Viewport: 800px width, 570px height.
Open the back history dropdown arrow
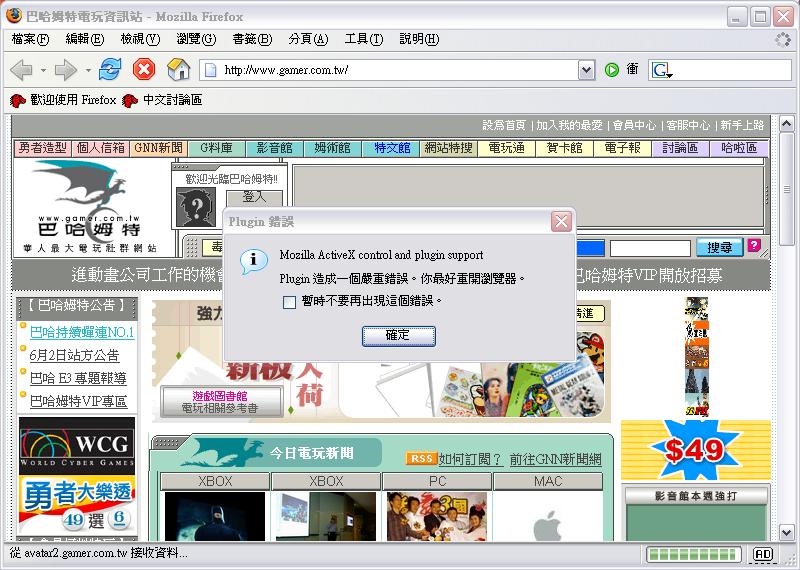pyautogui.click(x=43, y=70)
